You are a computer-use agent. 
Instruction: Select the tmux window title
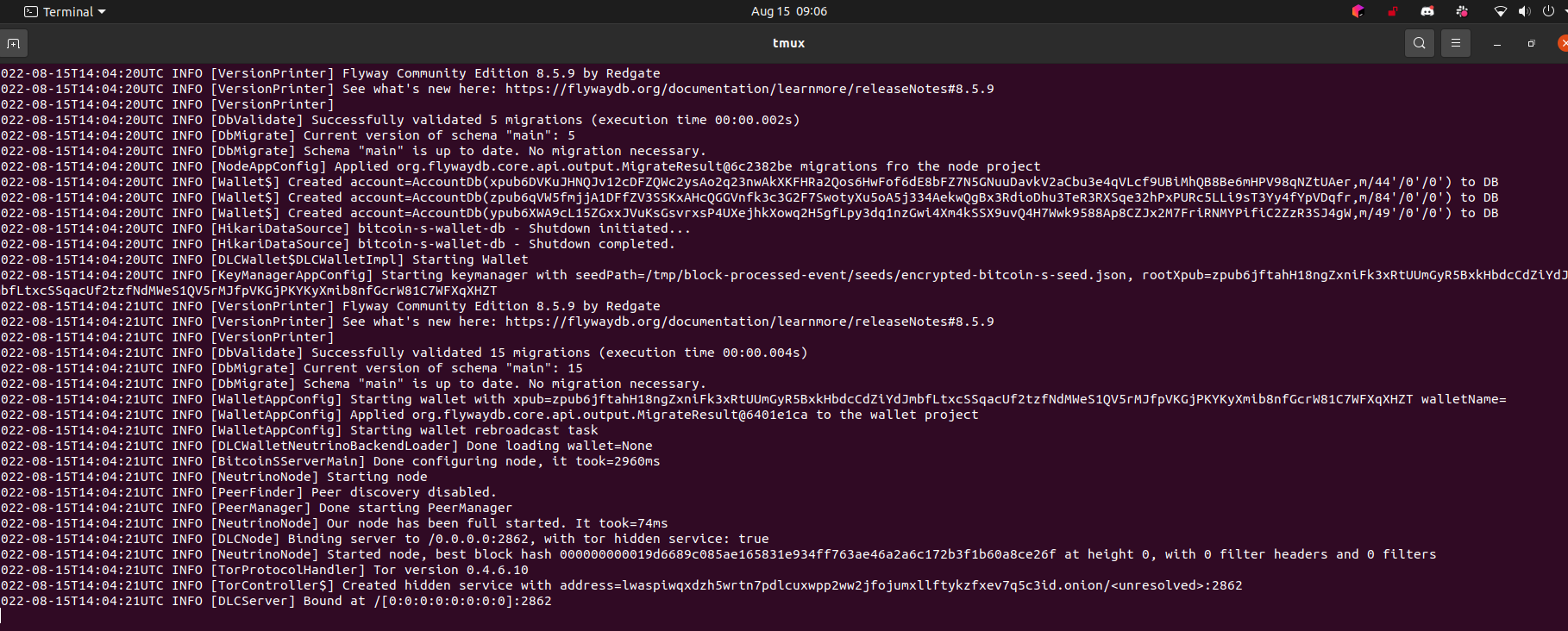pos(787,42)
